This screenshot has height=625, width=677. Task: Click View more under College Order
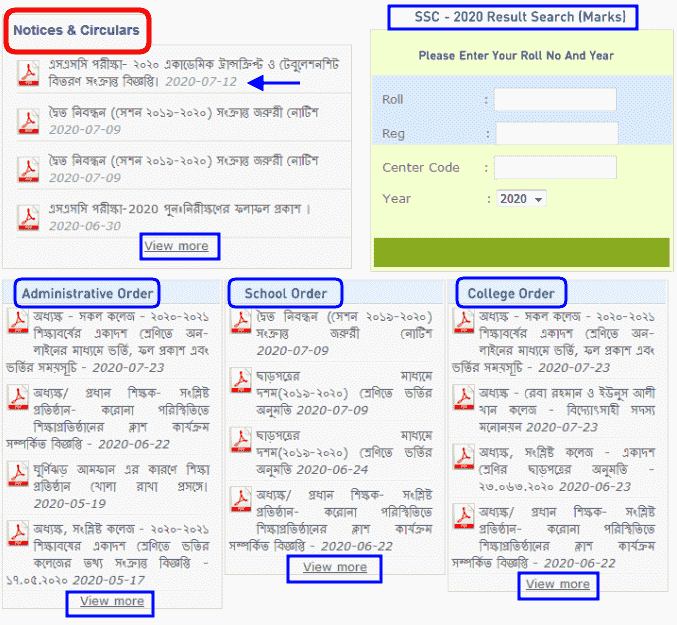558,584
